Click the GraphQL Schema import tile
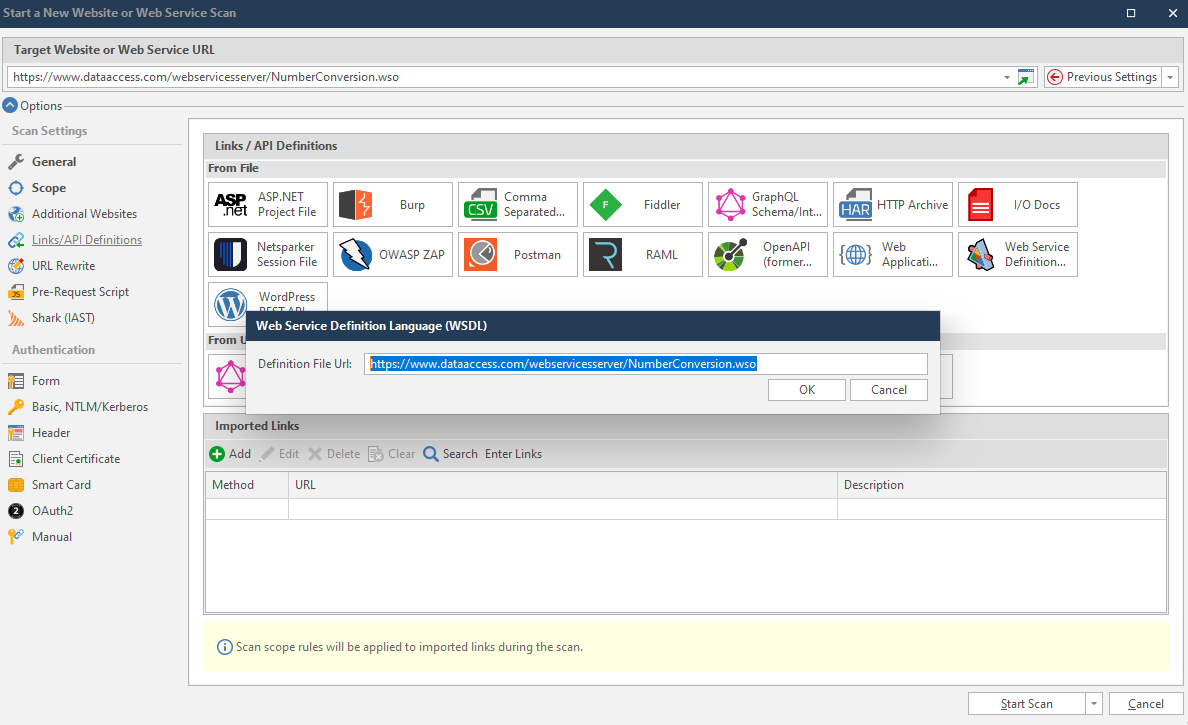 (x=767, y=204)
